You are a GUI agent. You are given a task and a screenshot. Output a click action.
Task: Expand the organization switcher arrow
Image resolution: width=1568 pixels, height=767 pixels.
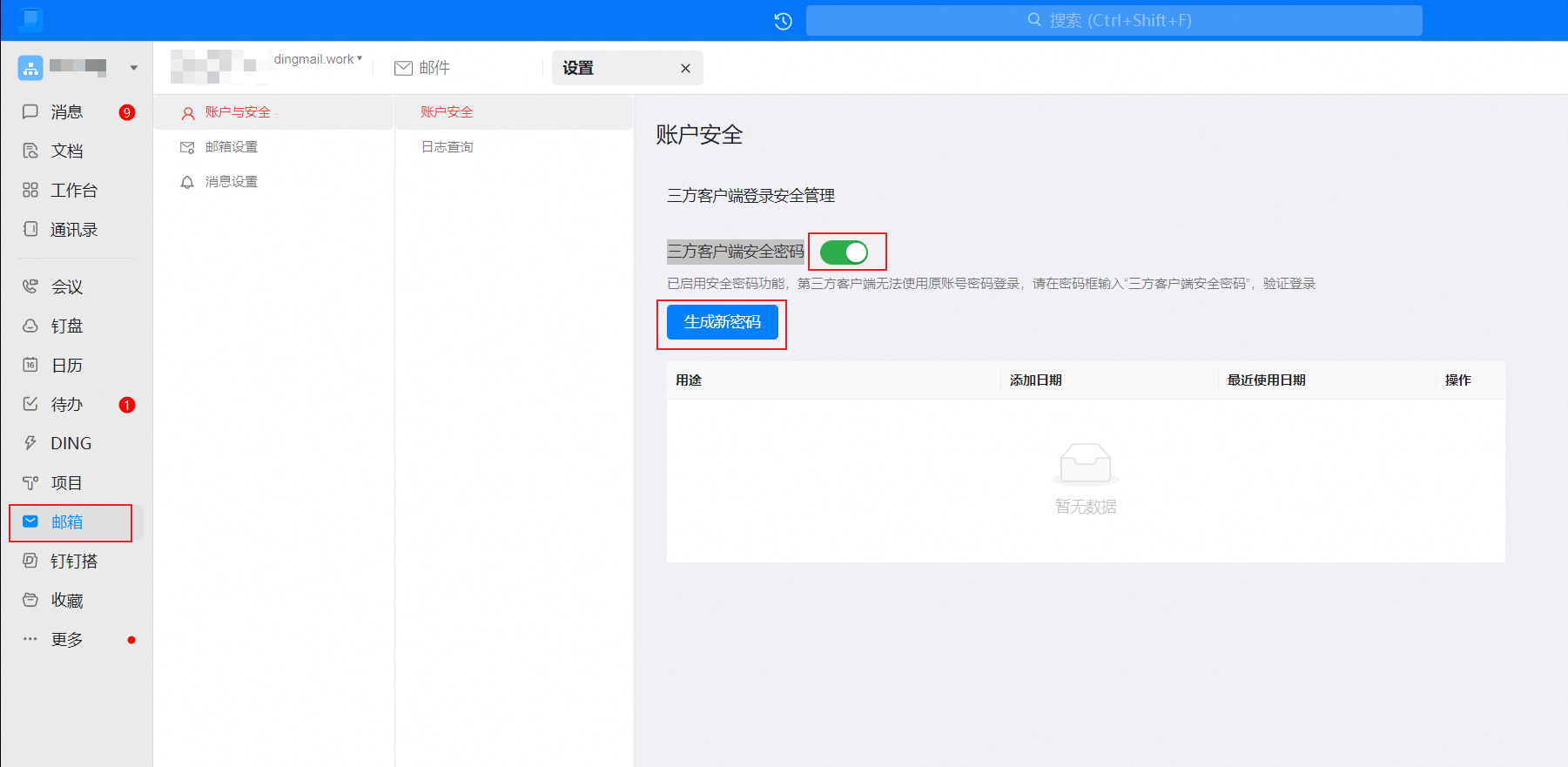click(x=133, y=68)
